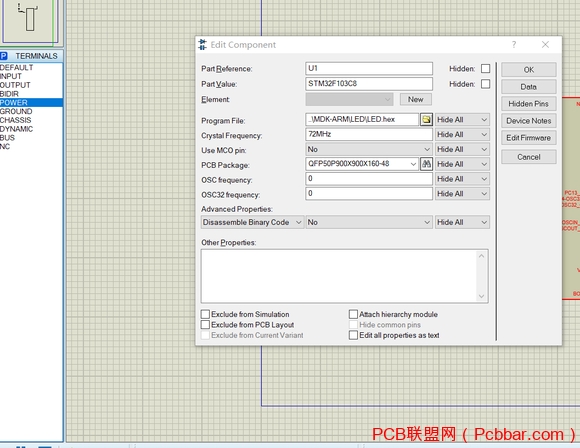Close the Edit Component dialog
The image size is (580, 448).
545,45
